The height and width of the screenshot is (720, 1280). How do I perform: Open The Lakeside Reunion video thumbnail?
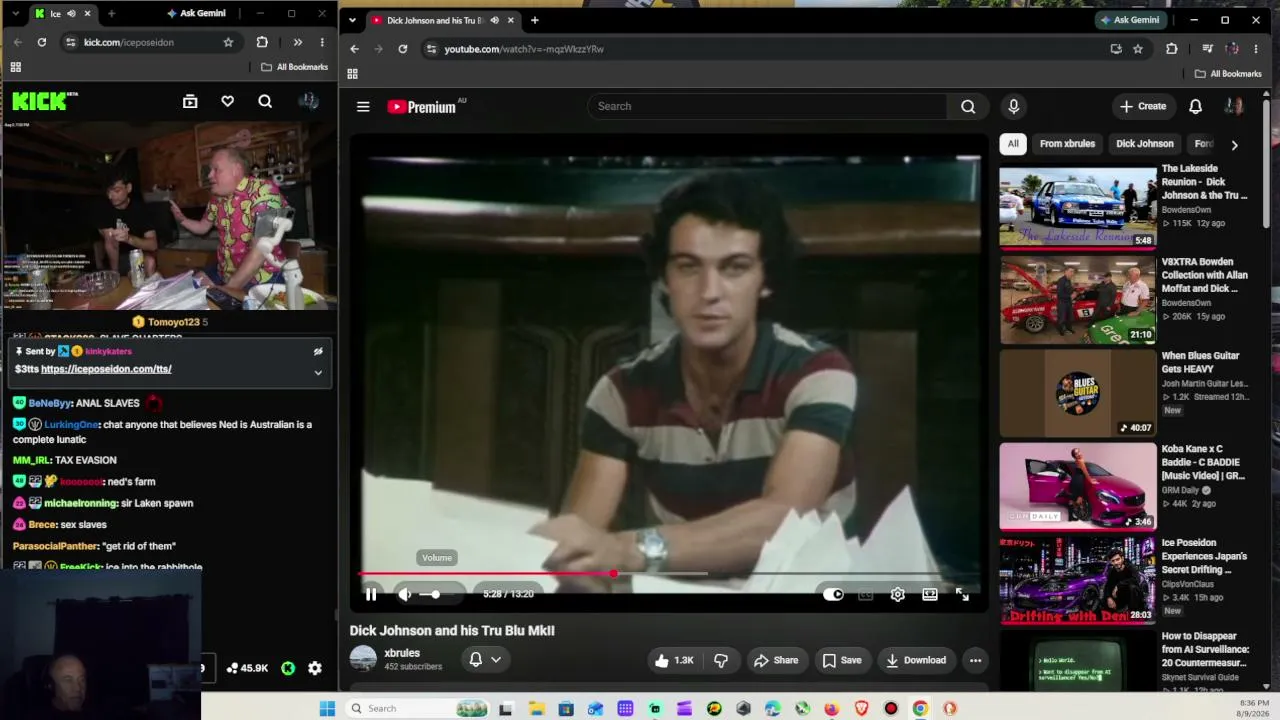[x=1078, y=206]
